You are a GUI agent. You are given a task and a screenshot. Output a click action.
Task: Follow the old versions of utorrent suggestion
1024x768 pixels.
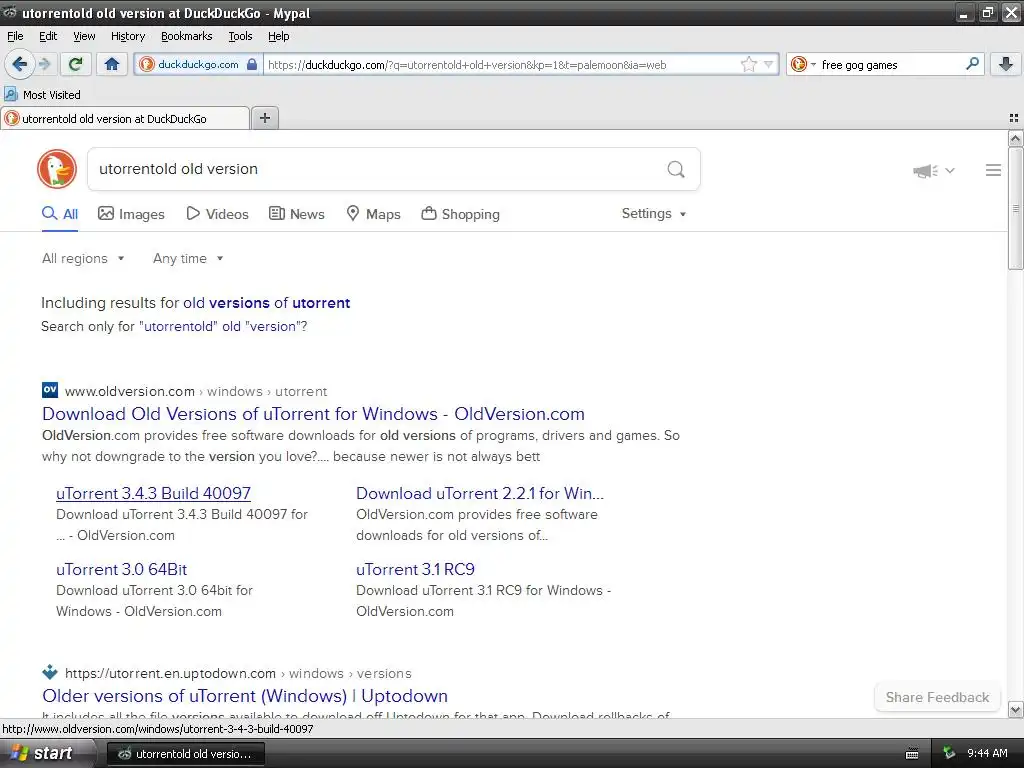coord(266,303)
